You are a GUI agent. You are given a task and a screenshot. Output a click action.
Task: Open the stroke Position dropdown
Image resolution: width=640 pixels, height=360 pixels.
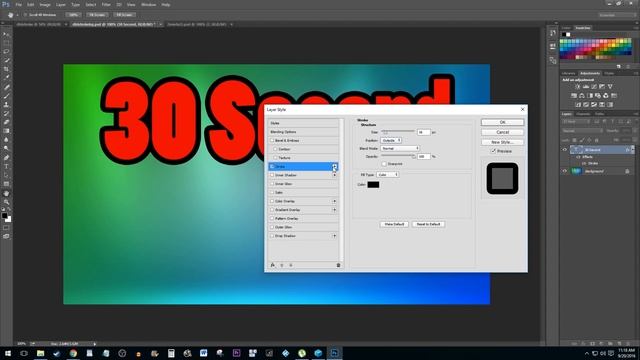coord(391,140)
